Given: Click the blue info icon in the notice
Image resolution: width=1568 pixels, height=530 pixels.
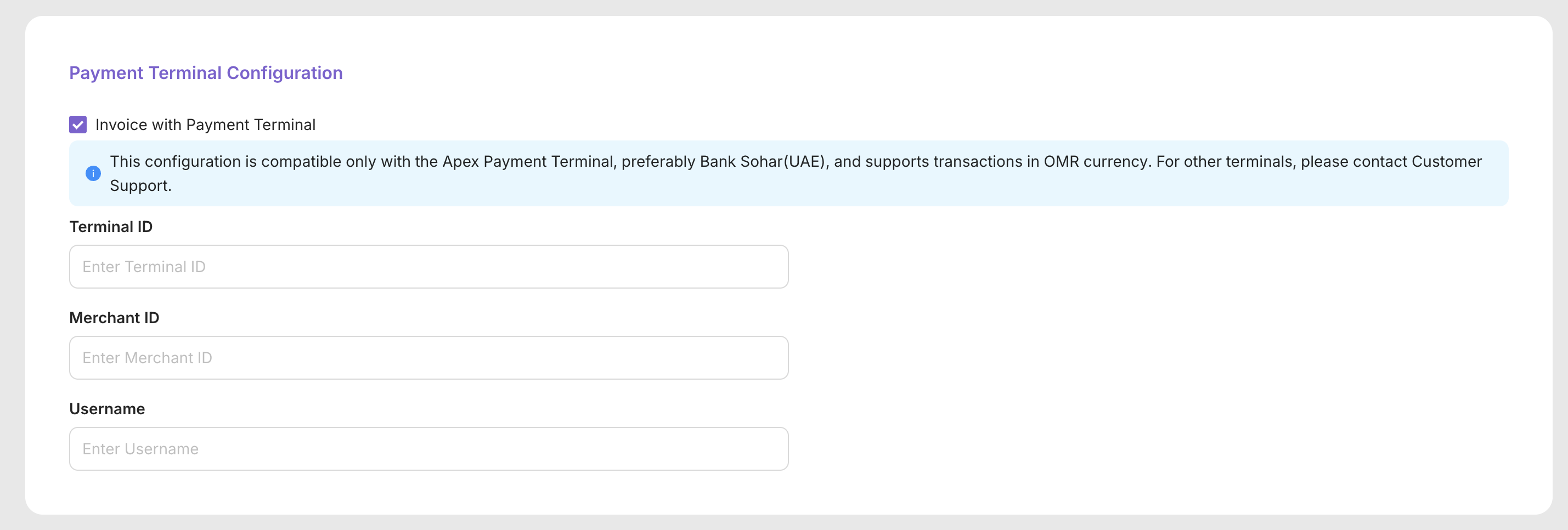Looking at the screenshot, I should click(x=93, y=174).
